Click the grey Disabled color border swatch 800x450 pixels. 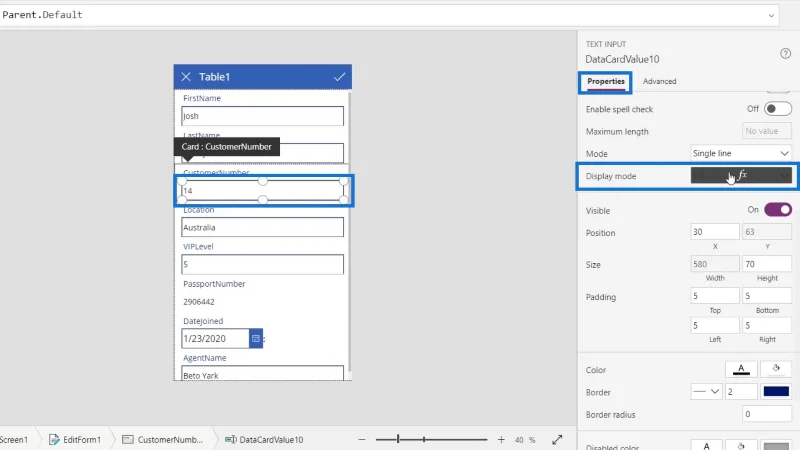click(776, 446)
